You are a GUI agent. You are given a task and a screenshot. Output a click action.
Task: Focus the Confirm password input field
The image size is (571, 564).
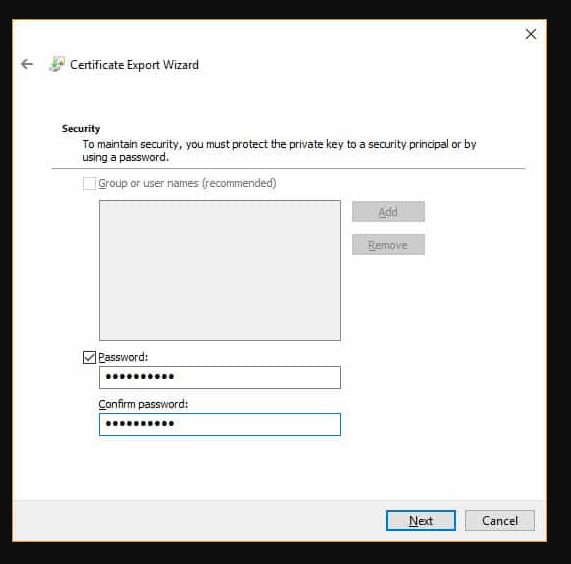pyautogui.click(x=220, y=424)
